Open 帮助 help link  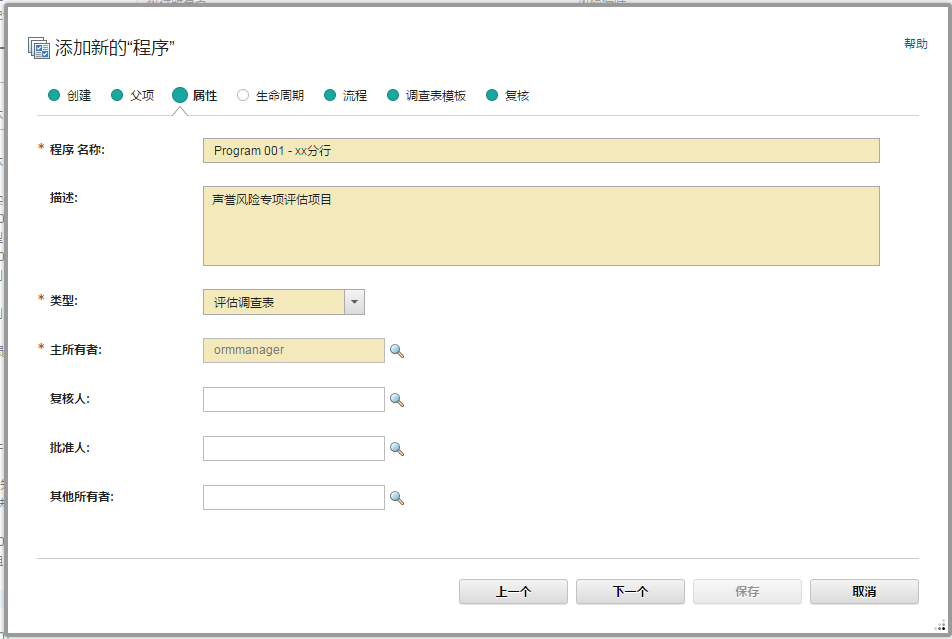pyautogui.click(x=915, y=44)
